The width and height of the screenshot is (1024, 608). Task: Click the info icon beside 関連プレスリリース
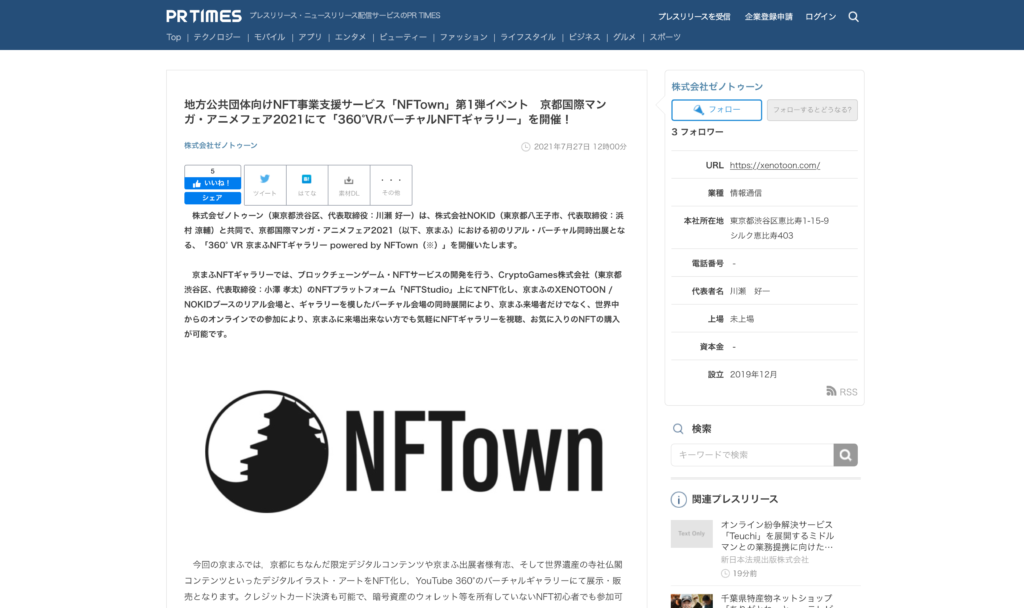click(x=679, y=500)
